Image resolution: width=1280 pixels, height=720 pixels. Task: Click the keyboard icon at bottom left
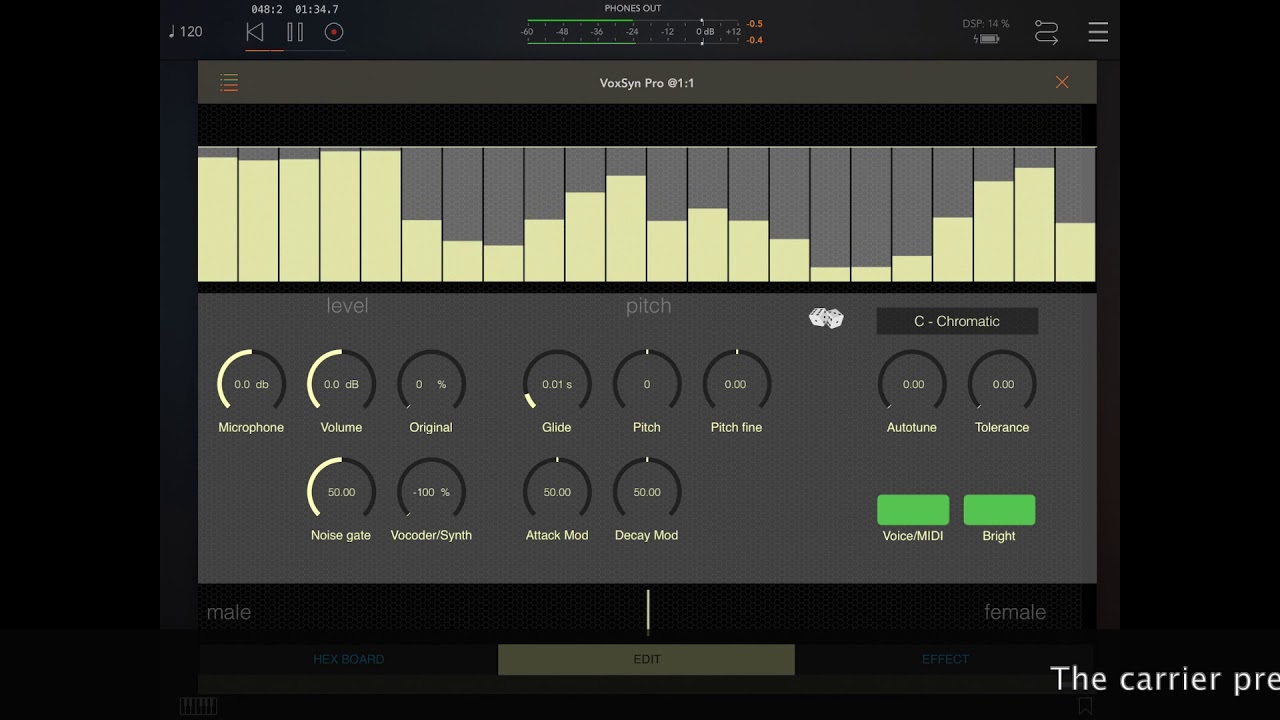198,707
